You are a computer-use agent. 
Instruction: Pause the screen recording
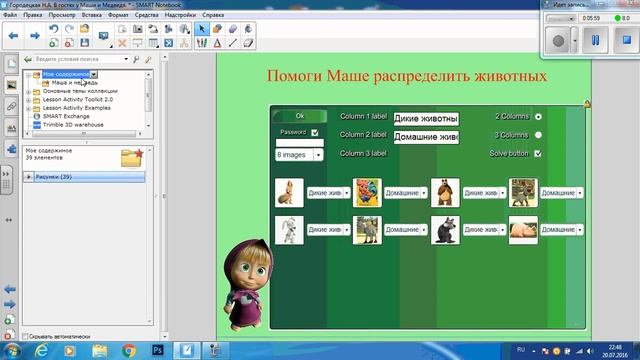[596, 40]
